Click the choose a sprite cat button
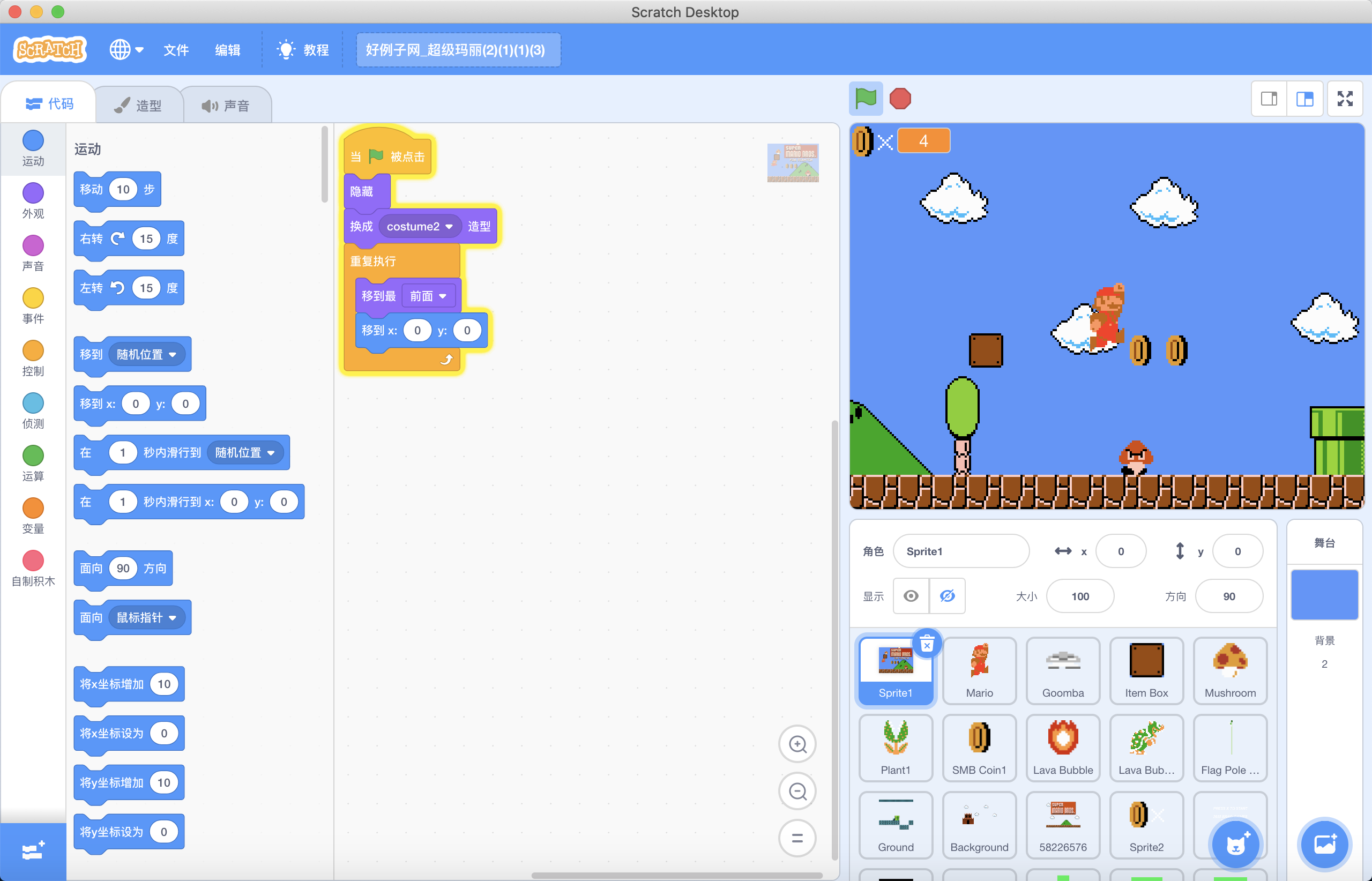The image size is (1372, 881). coord(1235,845)
